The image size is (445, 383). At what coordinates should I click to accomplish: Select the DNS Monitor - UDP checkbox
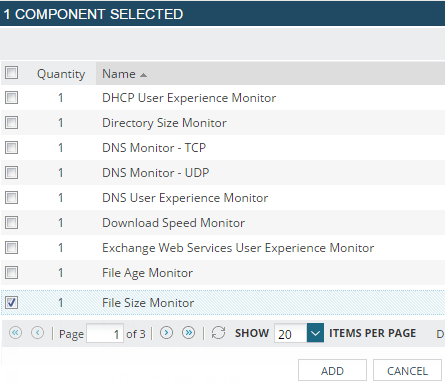point(11,173)
